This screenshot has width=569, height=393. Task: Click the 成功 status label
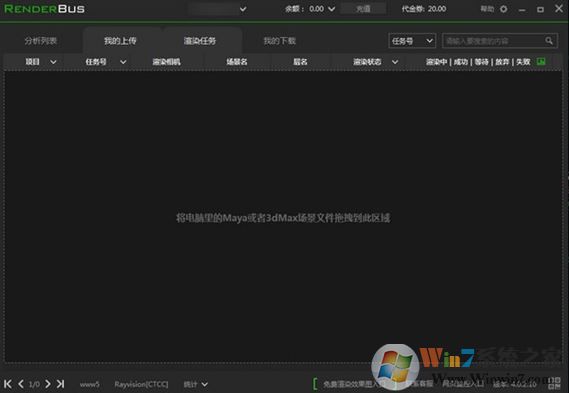461,62
